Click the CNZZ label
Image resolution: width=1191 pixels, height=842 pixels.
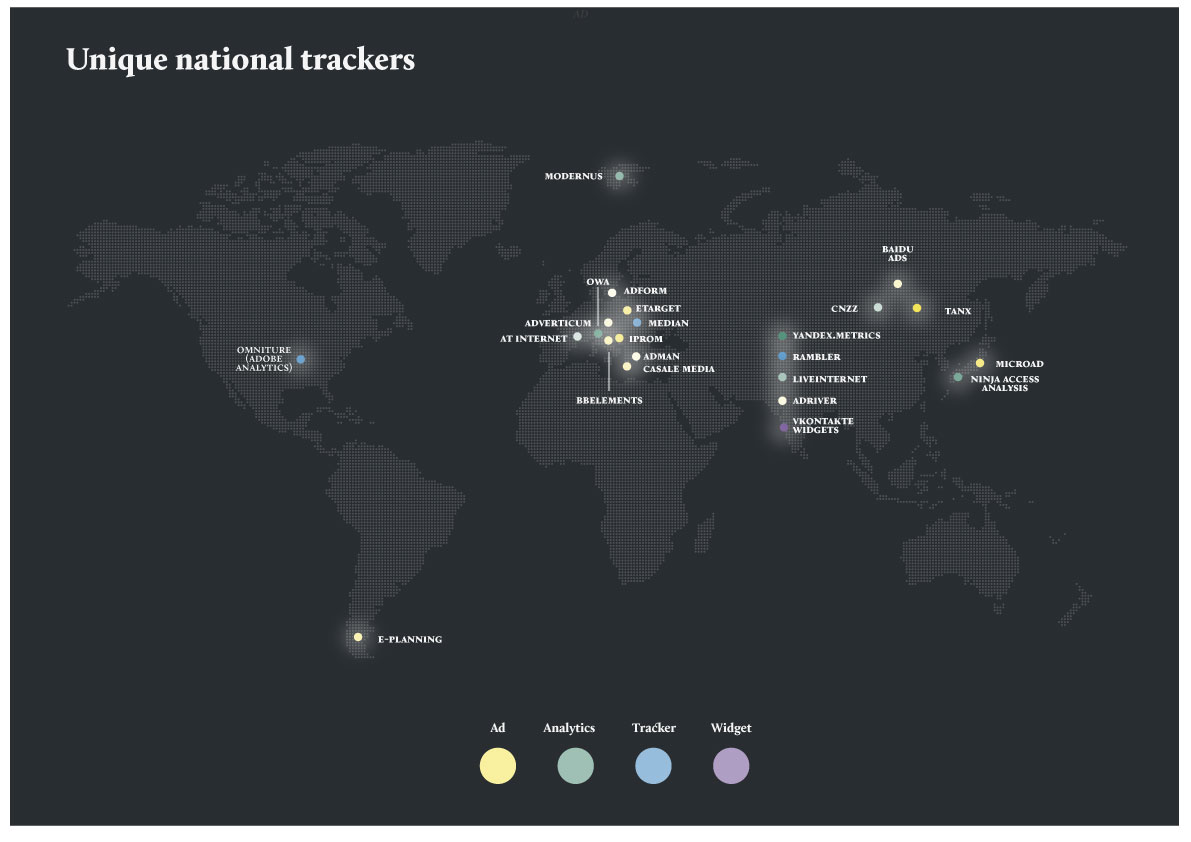click(845, 309)
